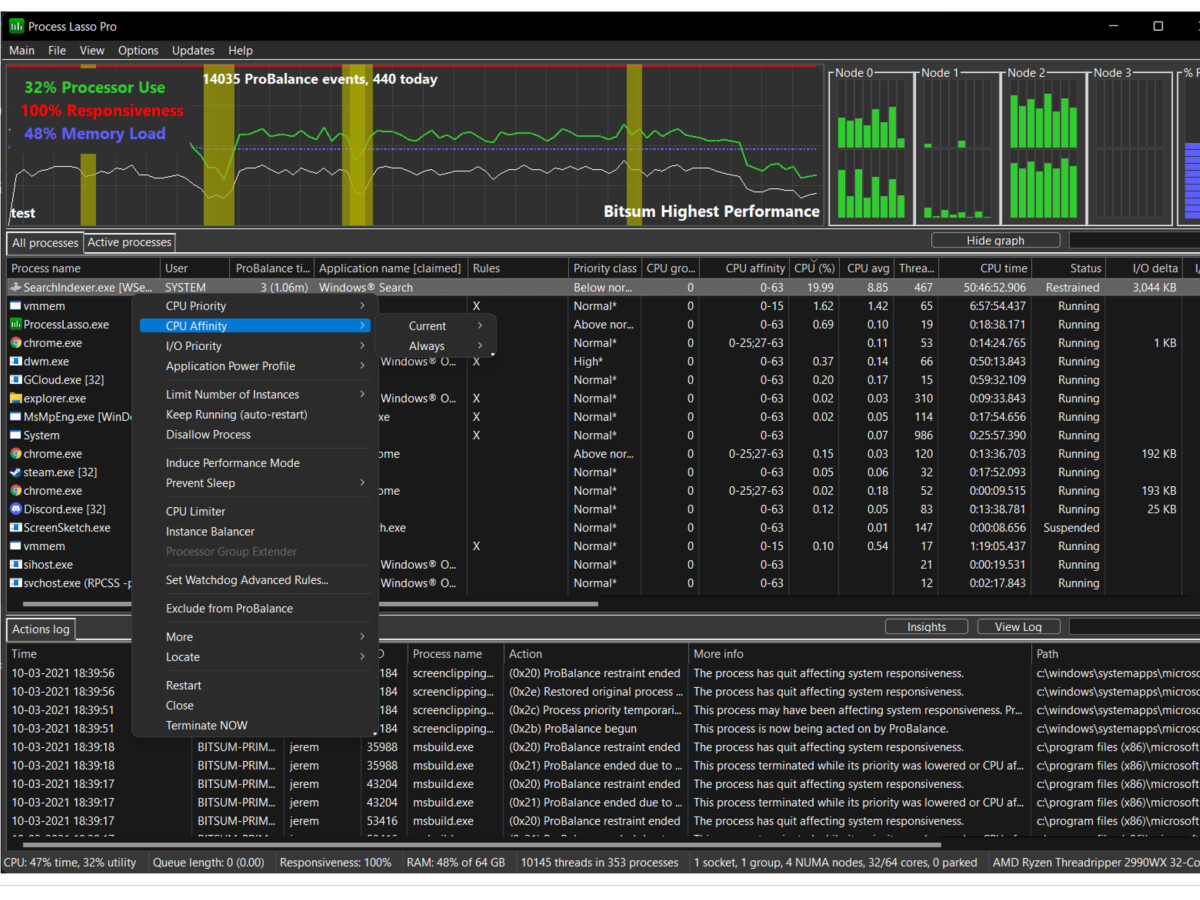Click the dwm.exe process icon
1200x900 pixels.
(15, 362)
